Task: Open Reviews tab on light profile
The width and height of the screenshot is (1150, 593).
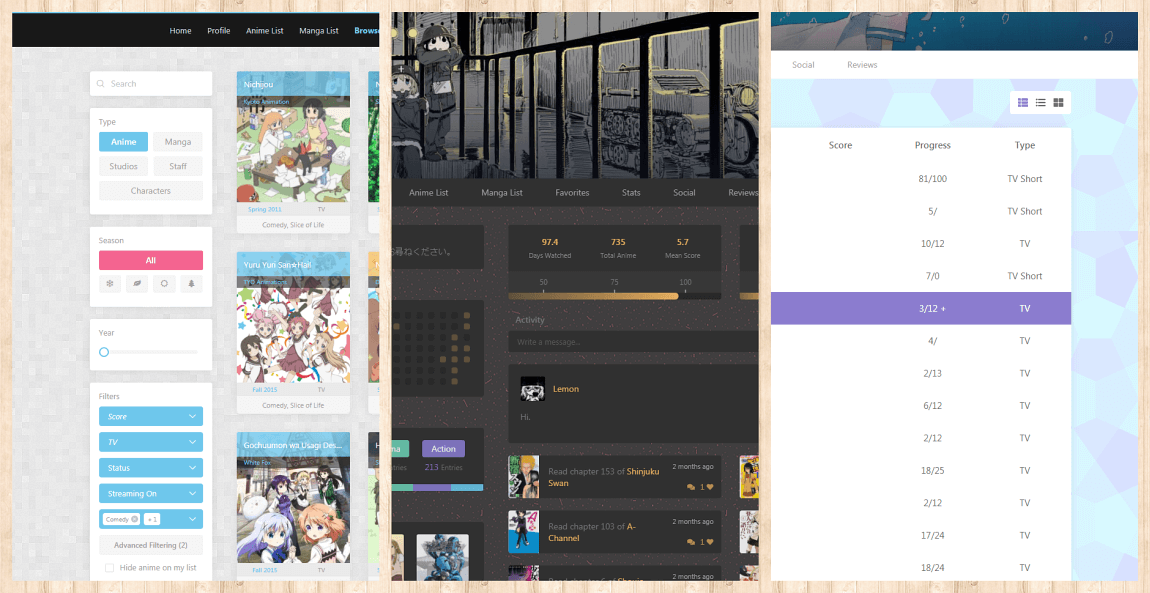Action: tap(862, 65)
